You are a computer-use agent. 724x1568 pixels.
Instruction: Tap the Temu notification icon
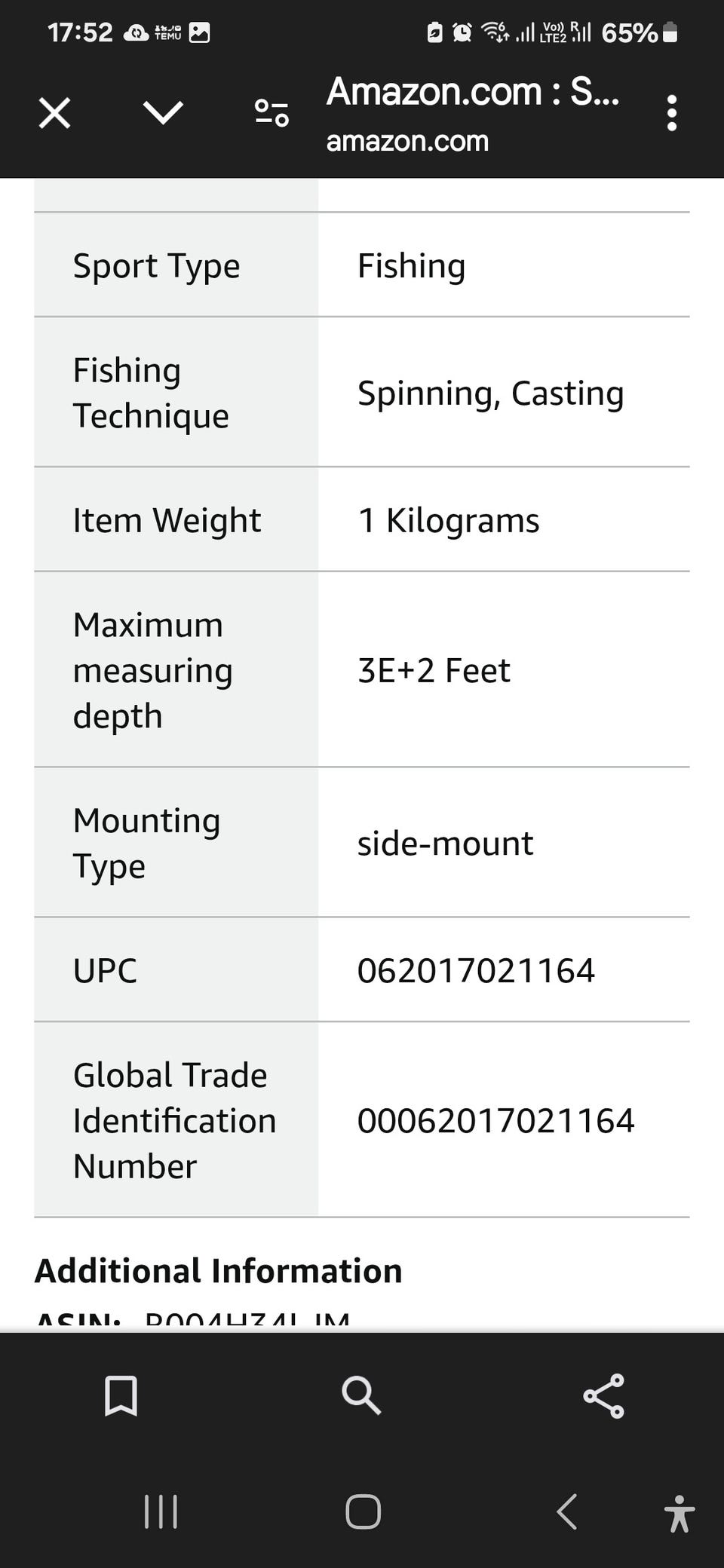pos(167,32)
